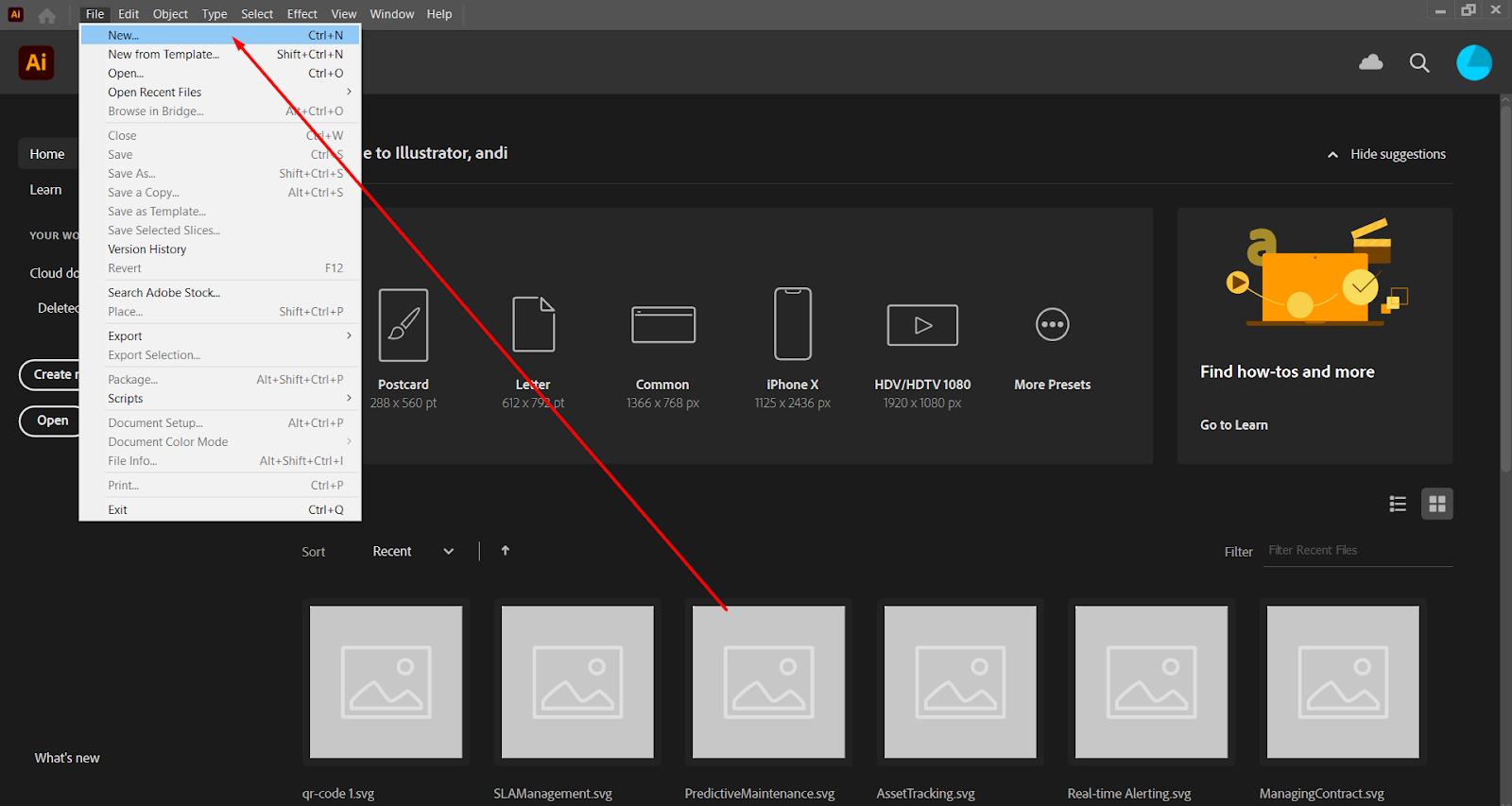Click the Hide suggestions text
1512x806 pixels.
pos(1398,154)
